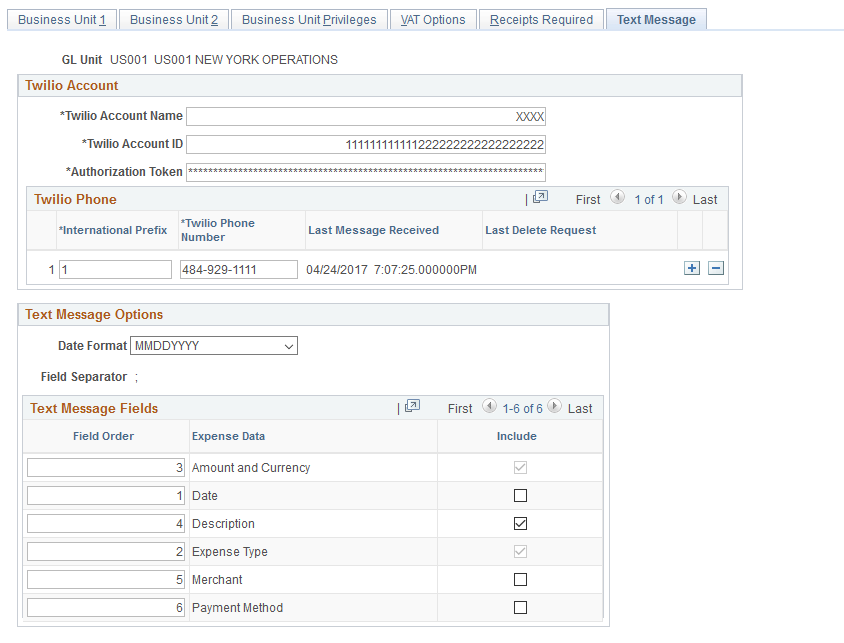The height and width of the screenshot is (643, 844).
Task: Enable Include checkbox for Payment Method
Action: [520, 607]
